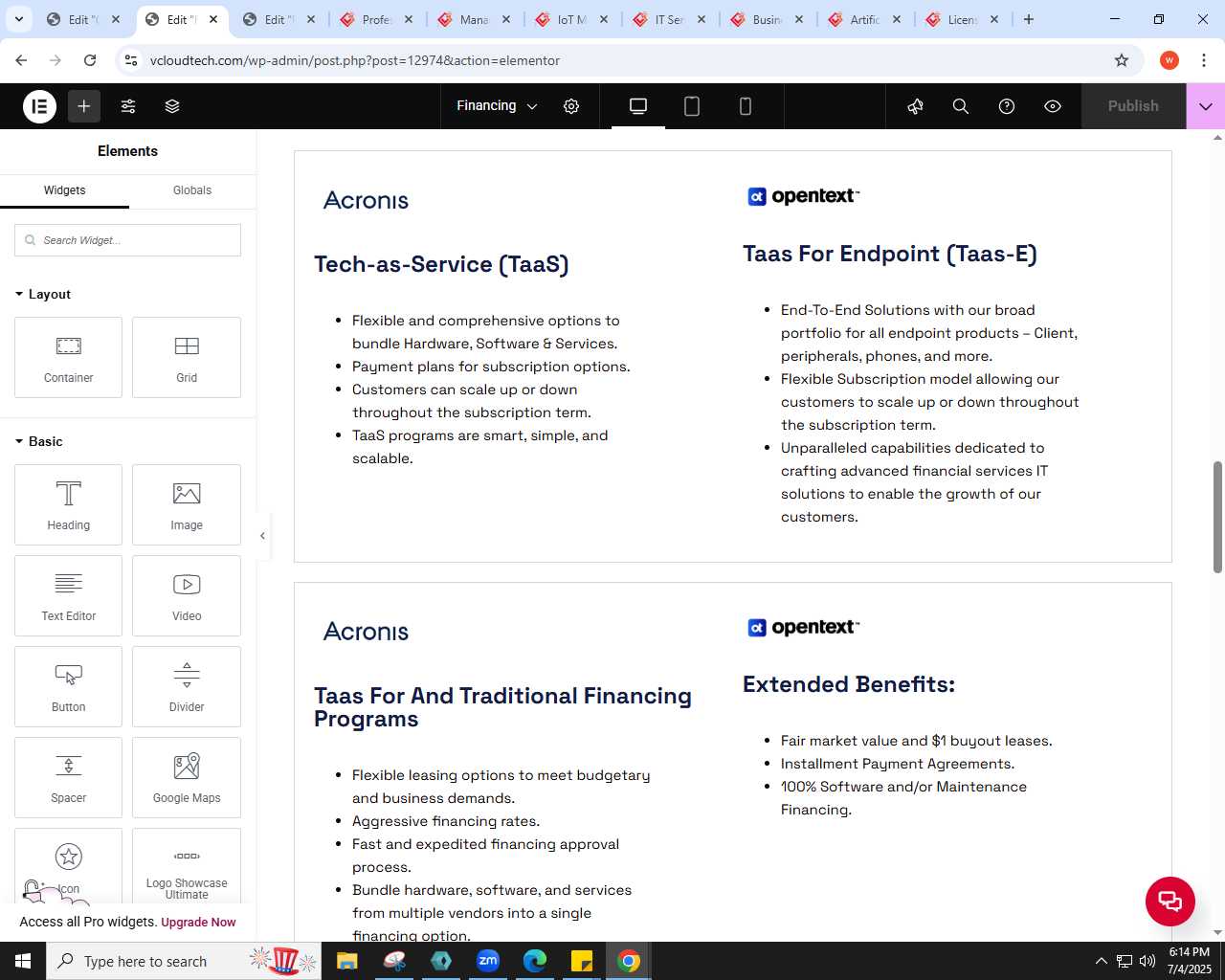
Task: Open the tab search dropdown arrow
Action: point(18,19)
